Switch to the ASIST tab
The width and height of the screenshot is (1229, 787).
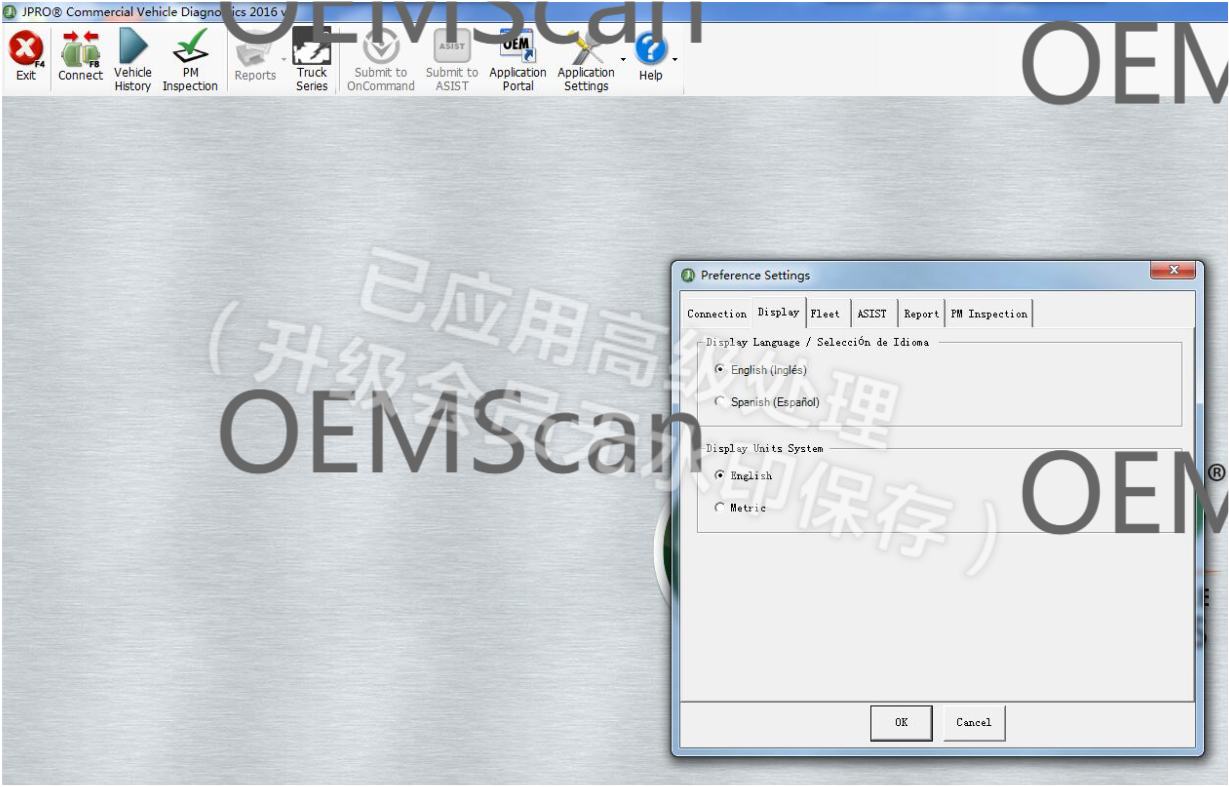click(x=872, y=314)
